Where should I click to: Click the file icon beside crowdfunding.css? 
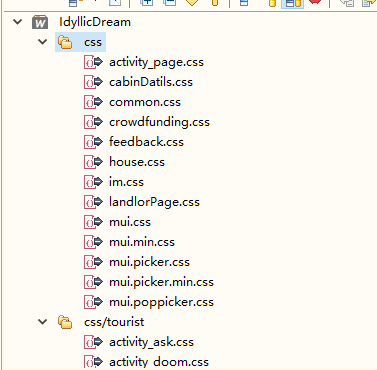pos(93,122)
